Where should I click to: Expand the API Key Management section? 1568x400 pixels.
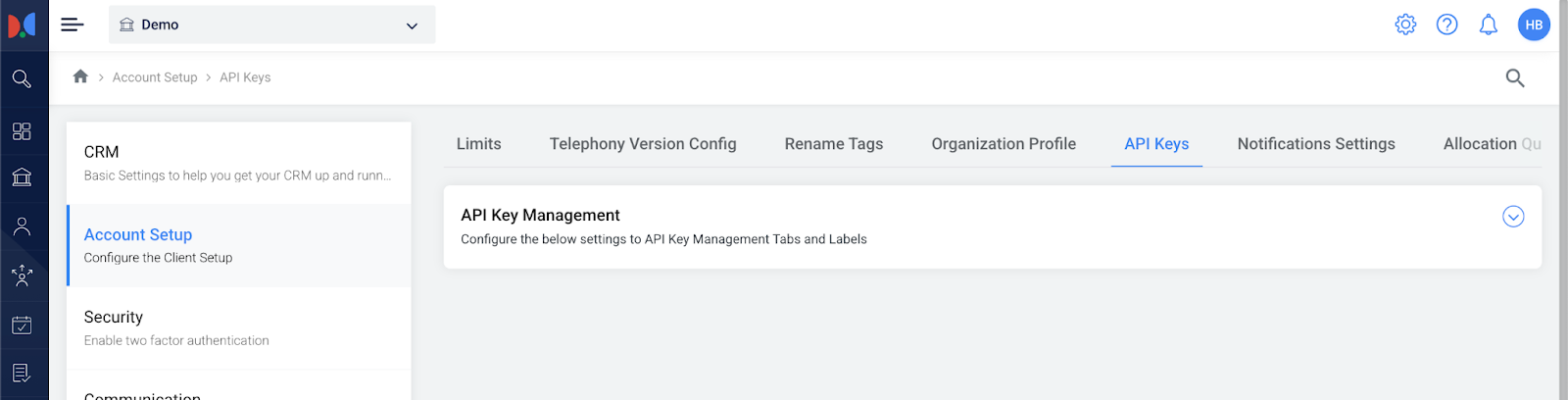coord(1512,217)
